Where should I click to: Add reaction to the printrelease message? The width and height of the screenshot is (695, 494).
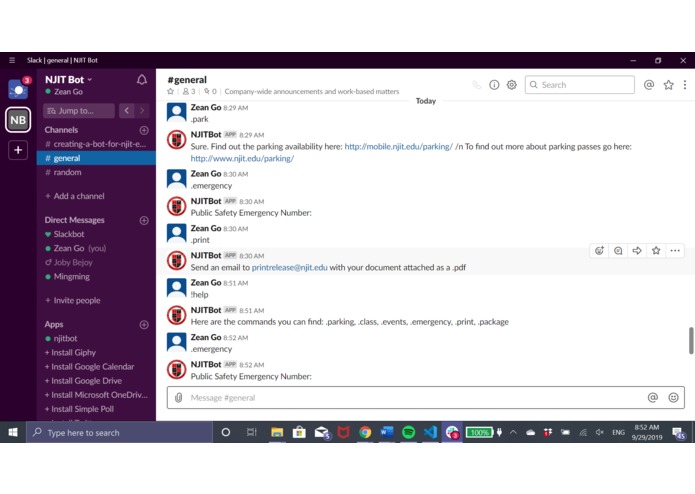coord(599,251)
